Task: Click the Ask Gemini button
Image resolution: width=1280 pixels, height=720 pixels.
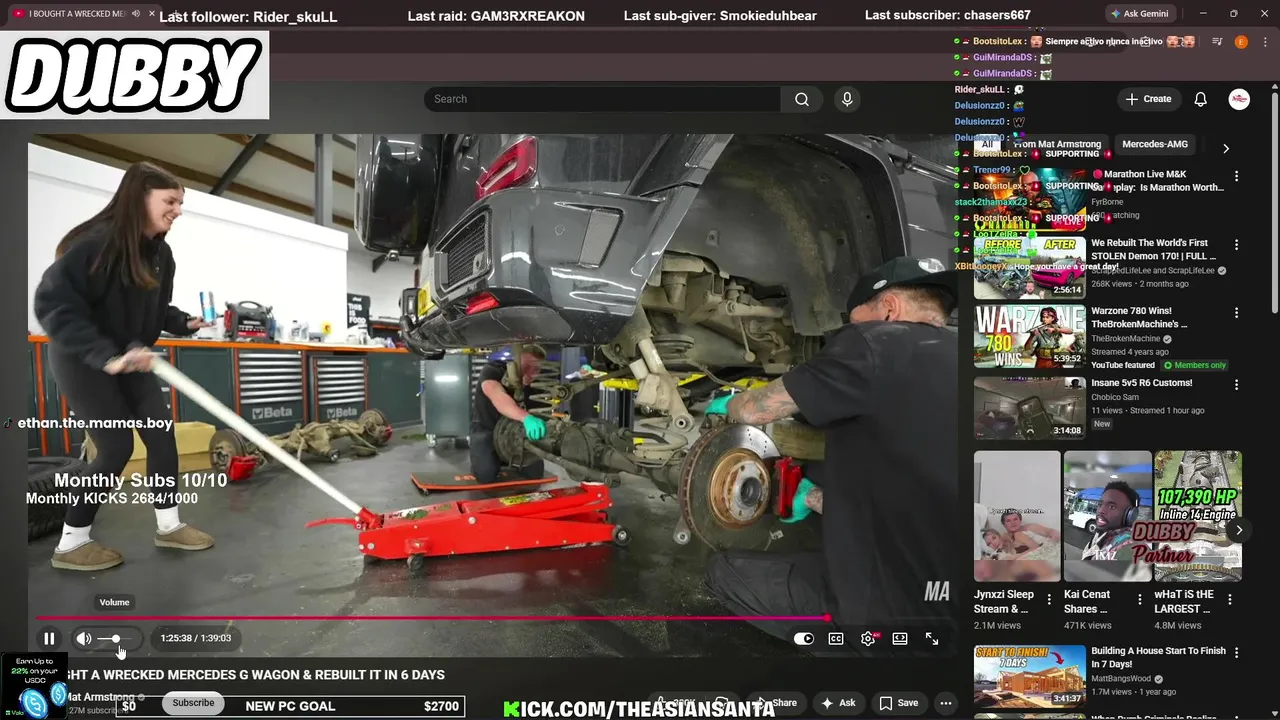Action: point(1139,14)
